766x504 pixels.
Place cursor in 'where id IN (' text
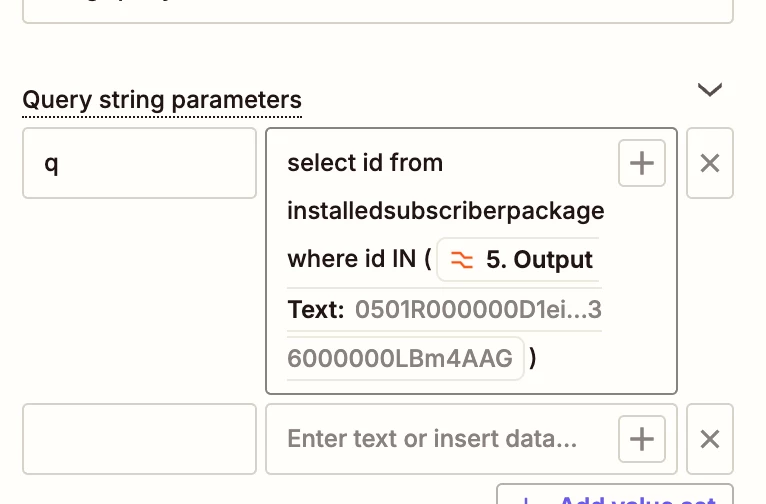tap(359, 259)
